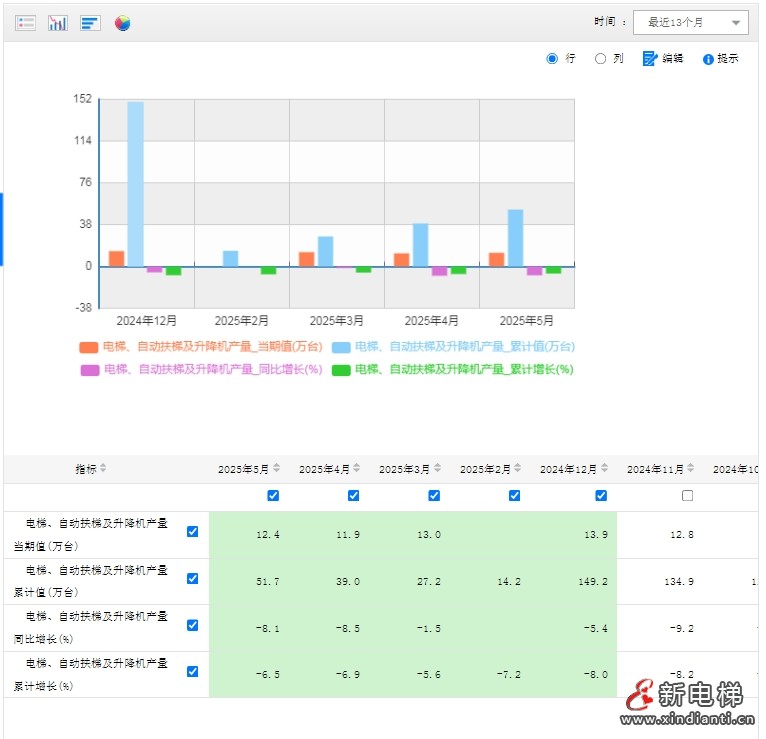Sort the 2025年5月 column using its arrows
Screen dimensions: 766x739
[277, 469]
